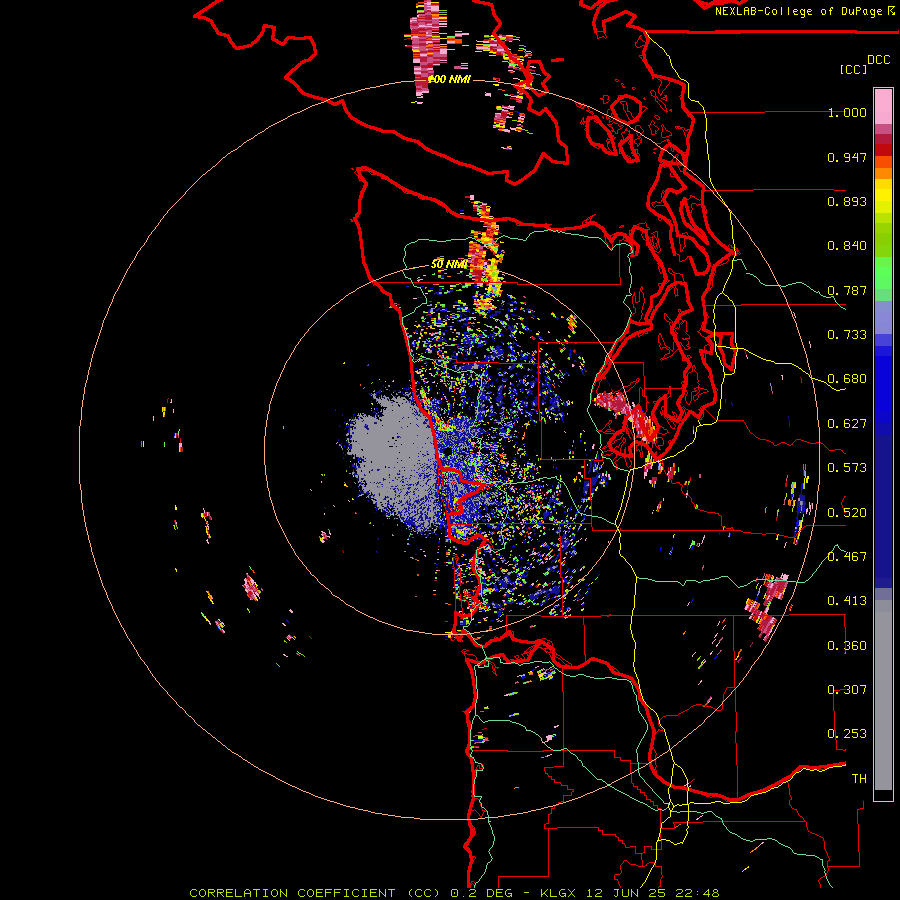Click the 0.253 value on color scale
The width and height of the screenshot is (900, 900).
point(847,734)
